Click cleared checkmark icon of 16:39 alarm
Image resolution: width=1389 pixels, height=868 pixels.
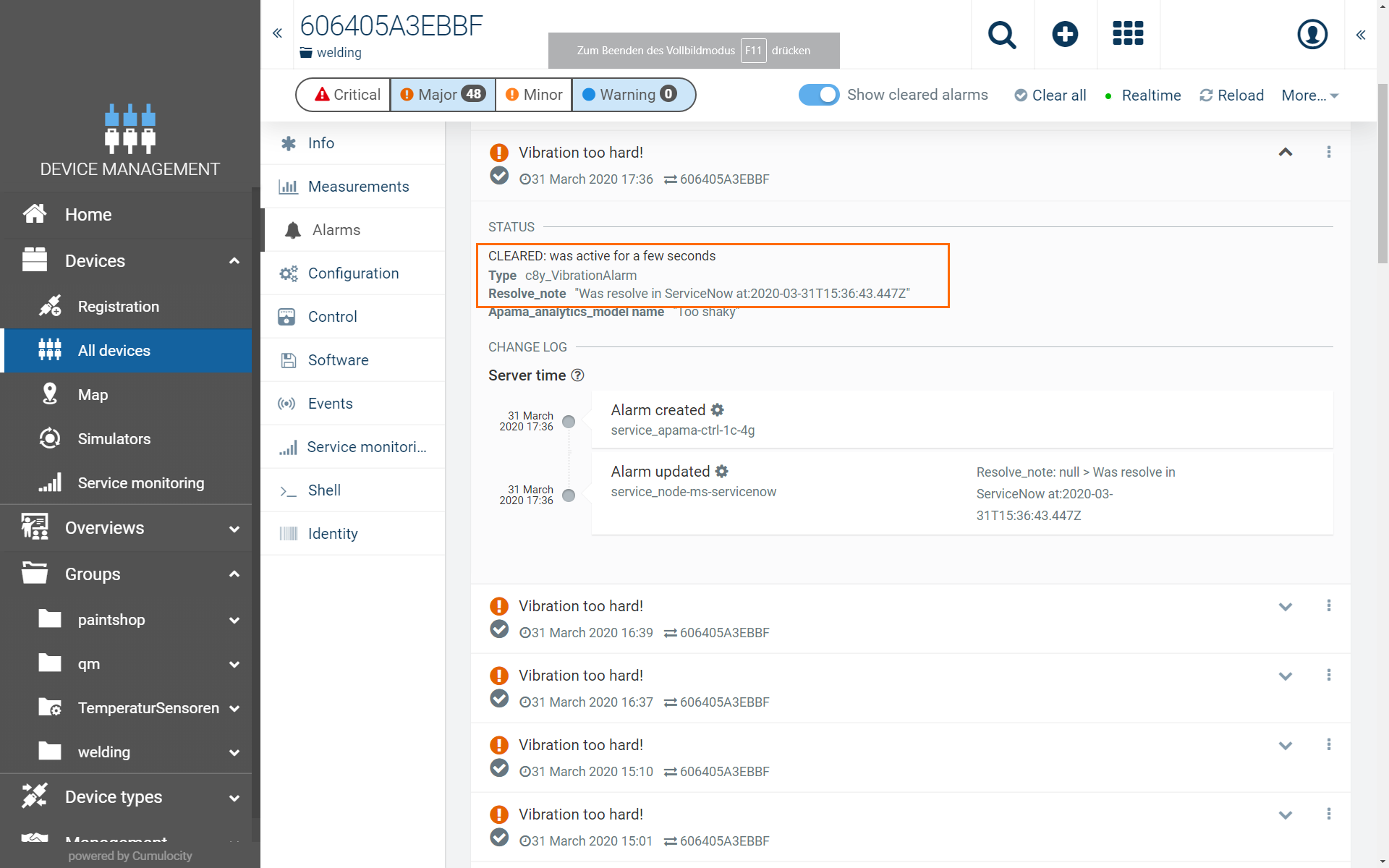coord(499,629)
